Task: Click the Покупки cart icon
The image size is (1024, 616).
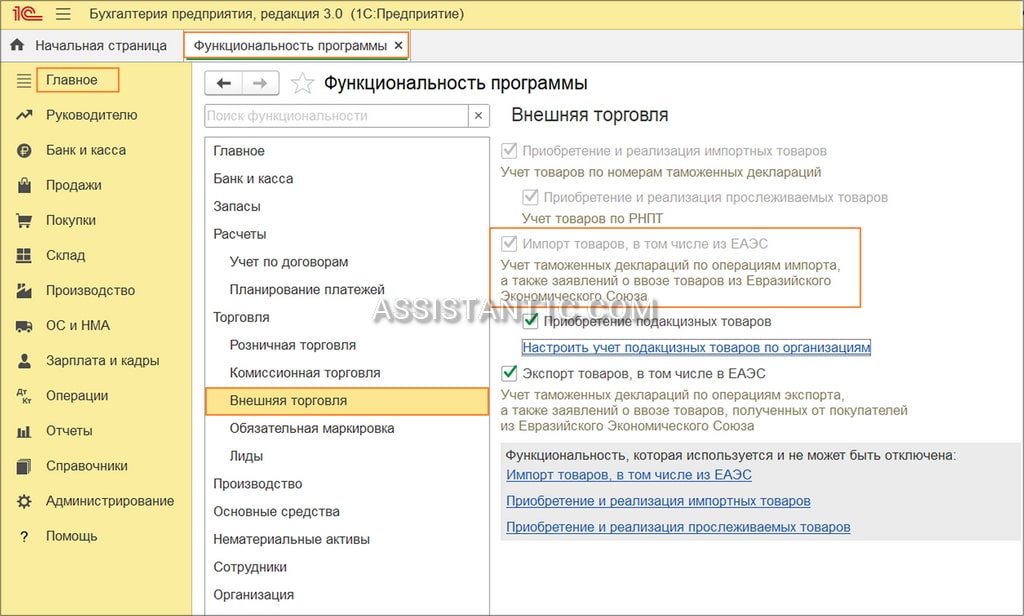Action: (24, 220)
